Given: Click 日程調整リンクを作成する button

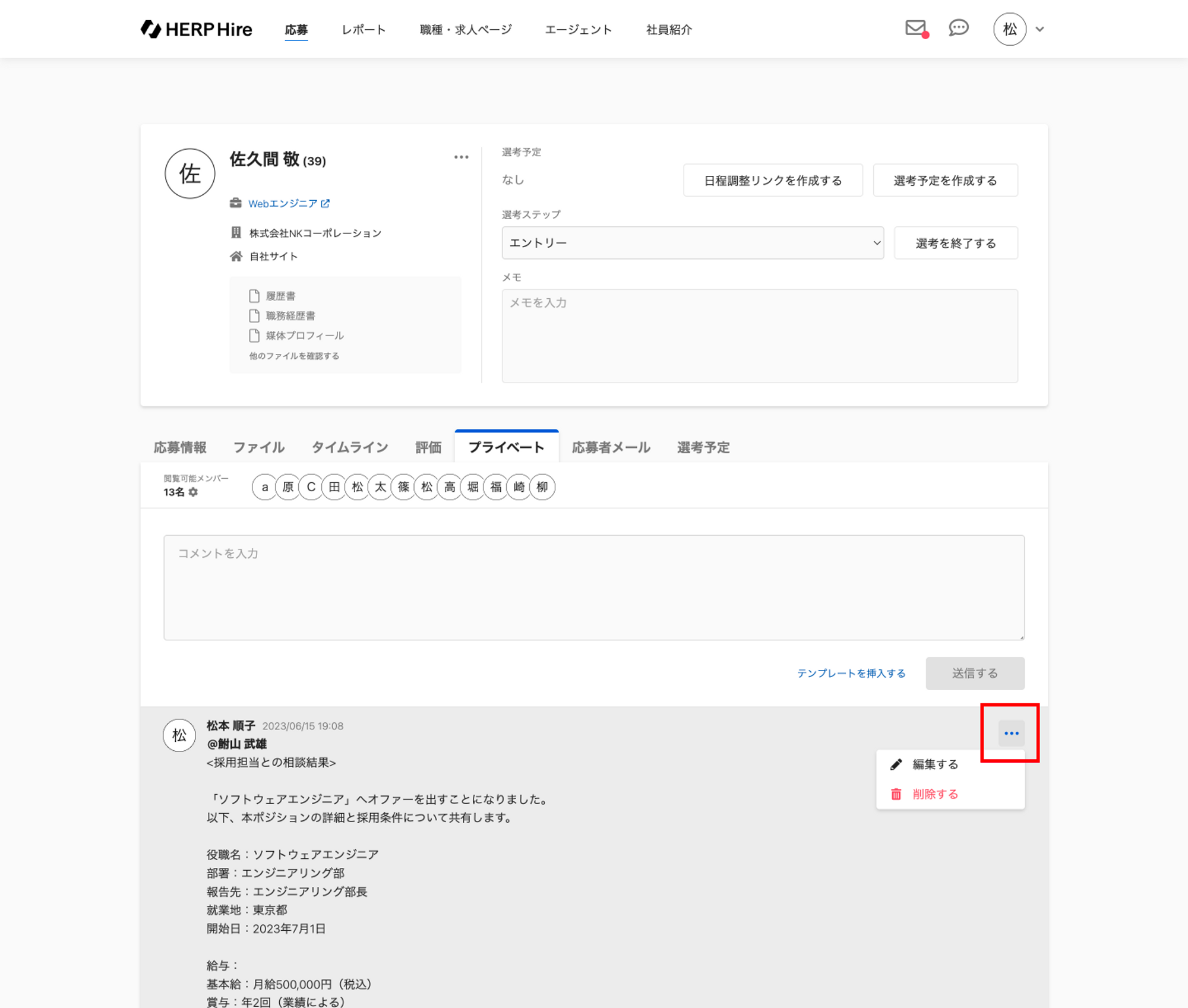Looking at the screenshot, I should tap(772, 181).
